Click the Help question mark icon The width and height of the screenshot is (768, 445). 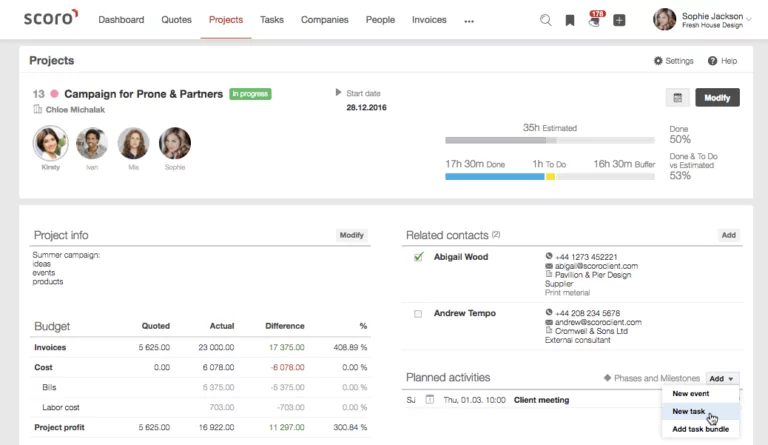tap(712, 61)
